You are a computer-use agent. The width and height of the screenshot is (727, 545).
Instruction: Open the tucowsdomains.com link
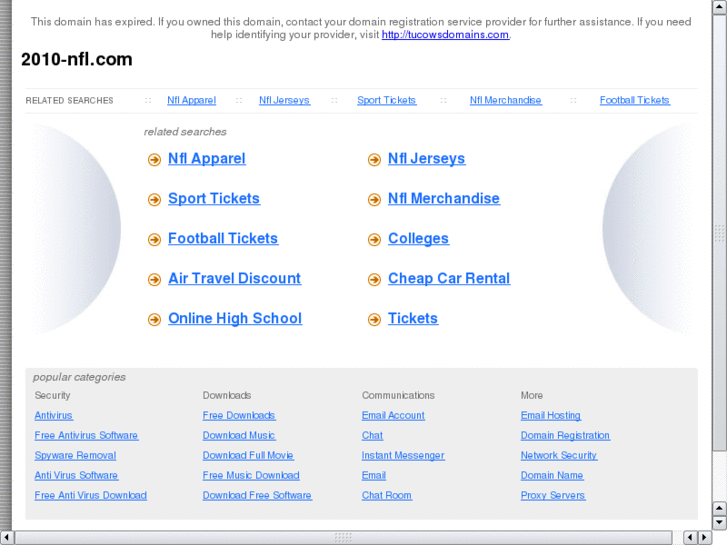pos(445,35)
